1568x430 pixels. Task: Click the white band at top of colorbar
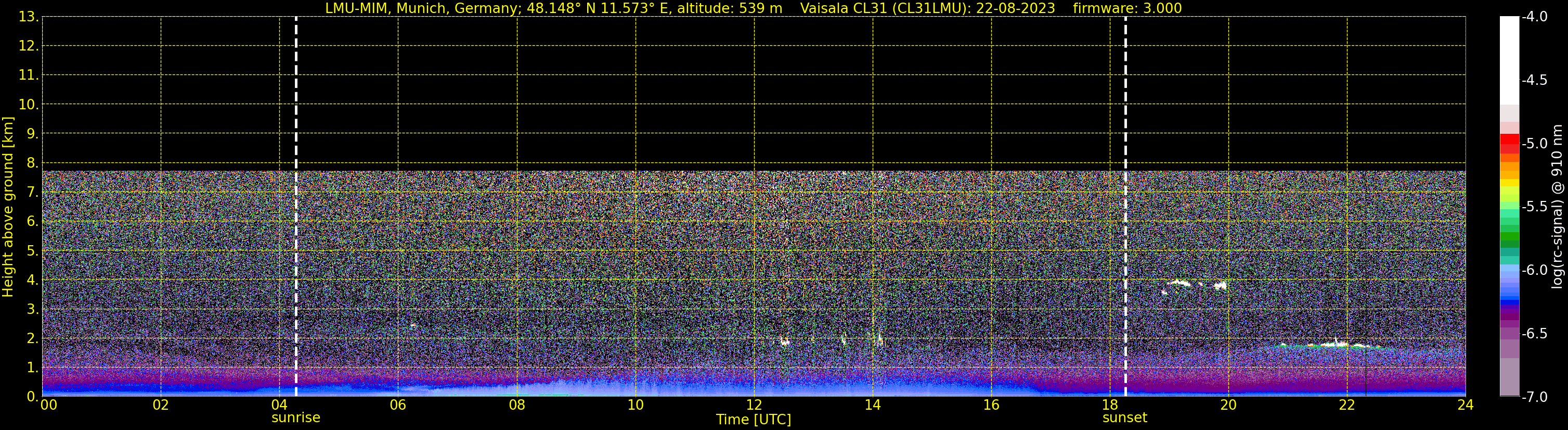click(x=1510, y=60)
